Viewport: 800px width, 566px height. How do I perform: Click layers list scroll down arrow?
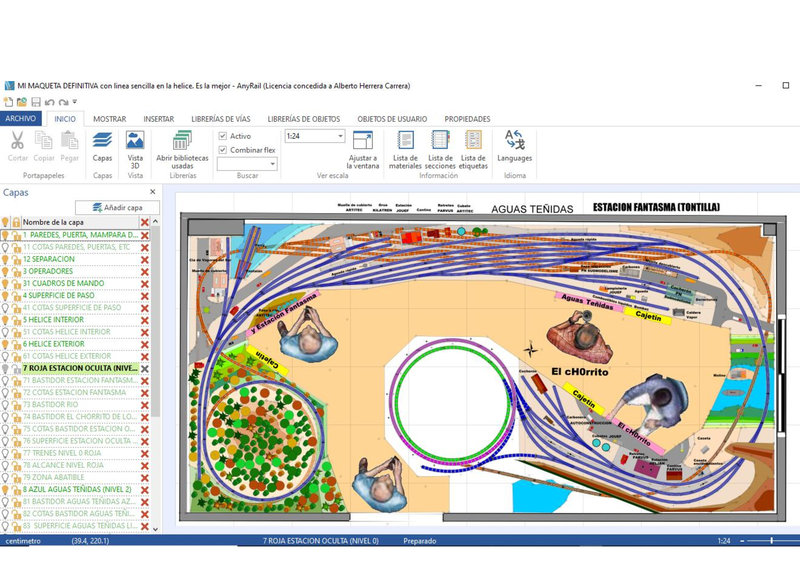pyautogui.click(x=156, y=529)
